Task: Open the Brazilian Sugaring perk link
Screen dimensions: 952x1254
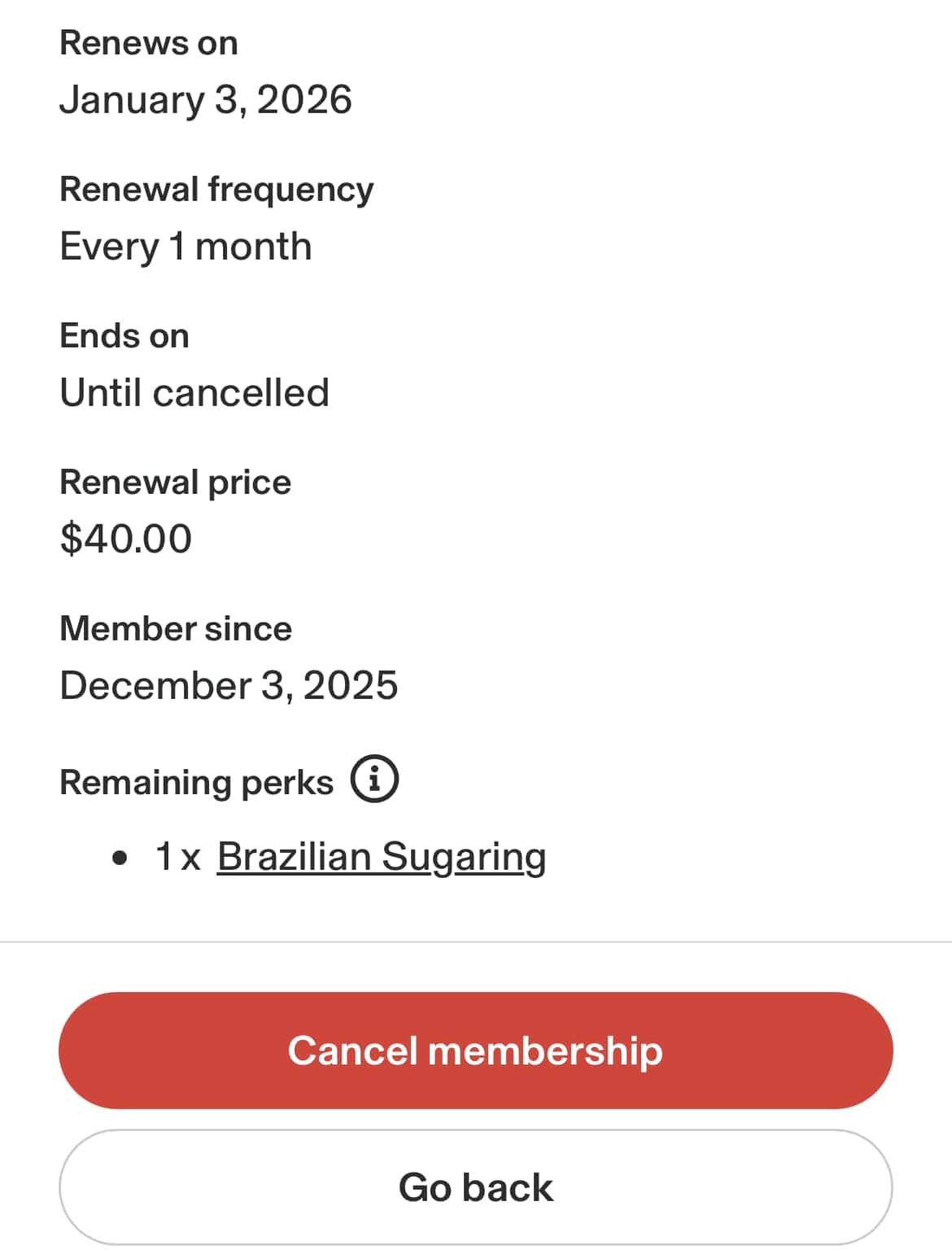Action: click(x=381, y=856)
